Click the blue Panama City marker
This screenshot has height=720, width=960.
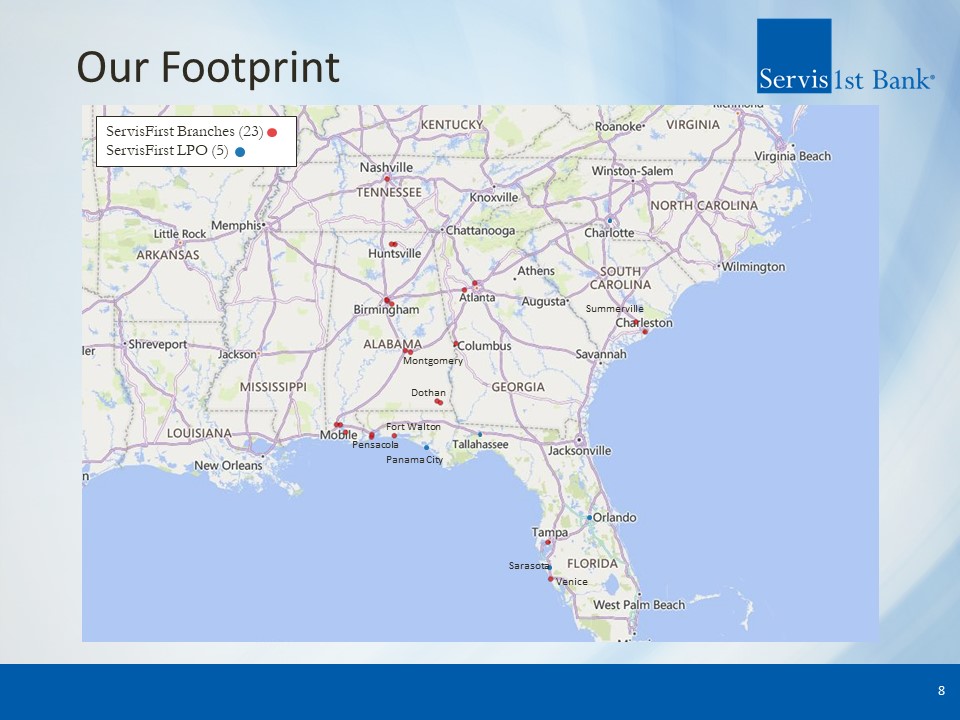[426, 447]
